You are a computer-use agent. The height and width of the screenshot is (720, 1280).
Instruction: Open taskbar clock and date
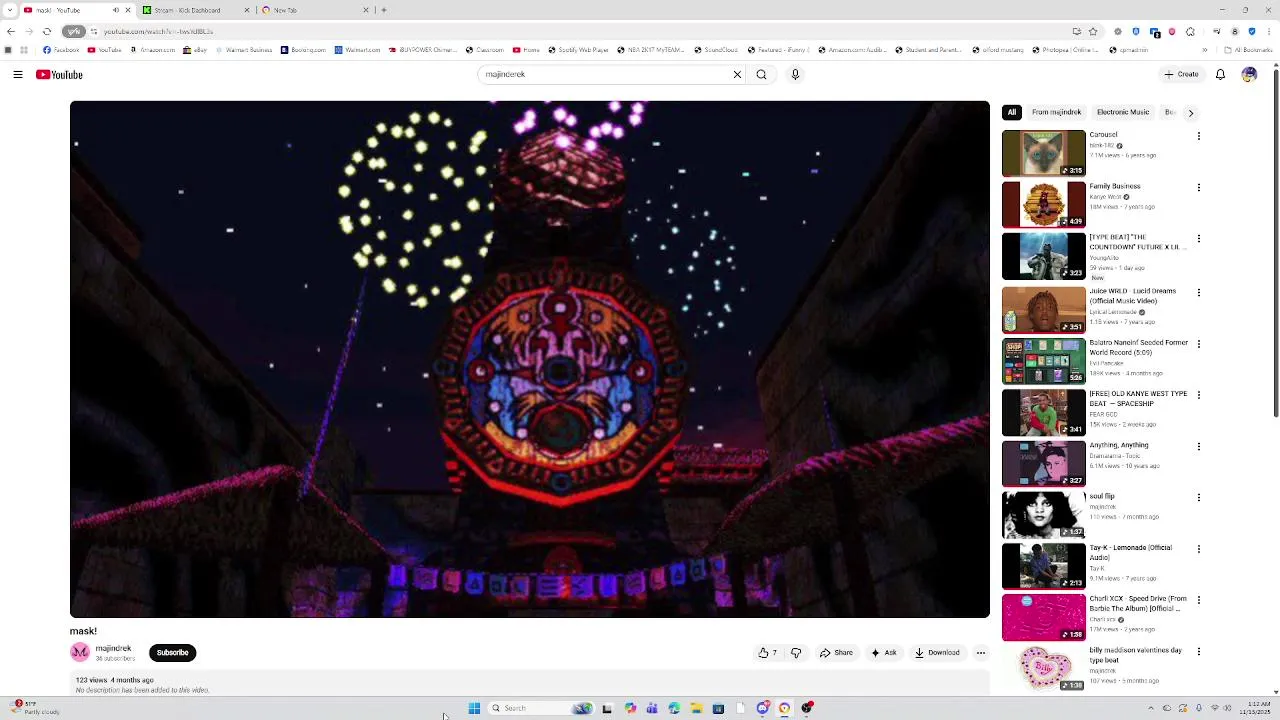(1255, 708)
